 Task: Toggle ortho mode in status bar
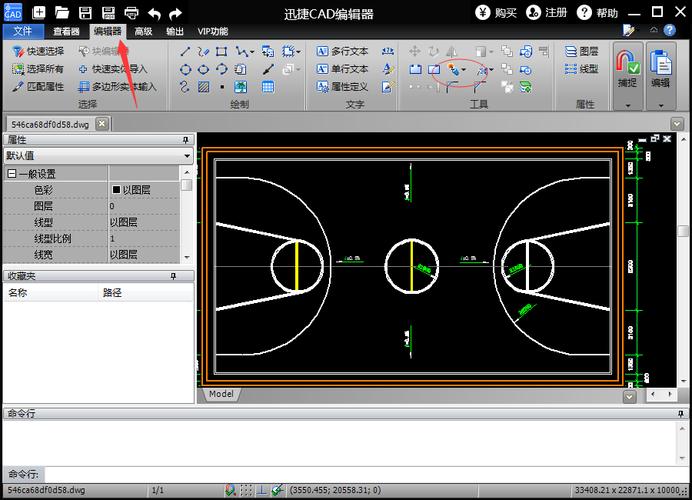coord(262,490)
